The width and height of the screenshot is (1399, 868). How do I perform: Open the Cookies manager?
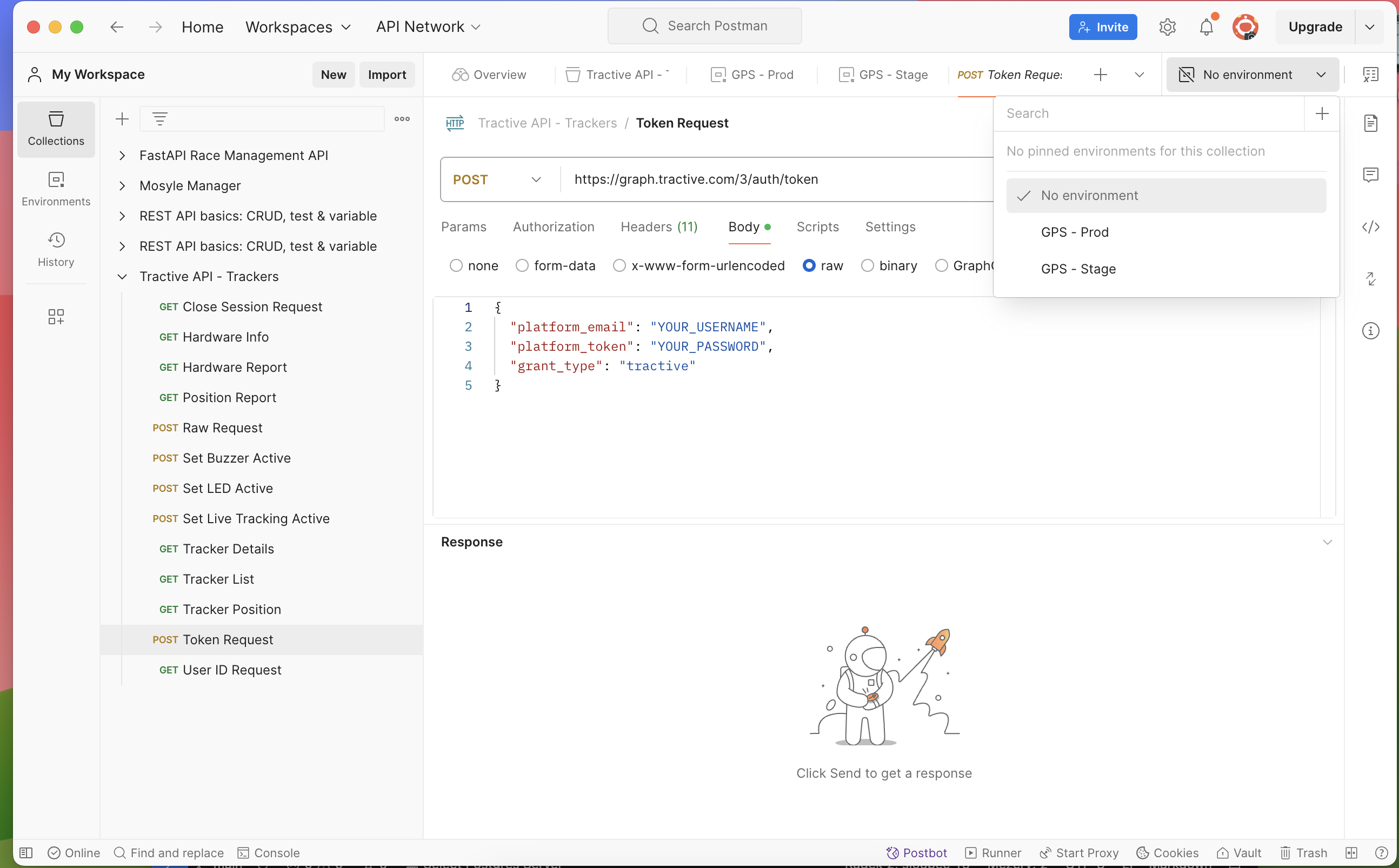[x=1167, y=852]
